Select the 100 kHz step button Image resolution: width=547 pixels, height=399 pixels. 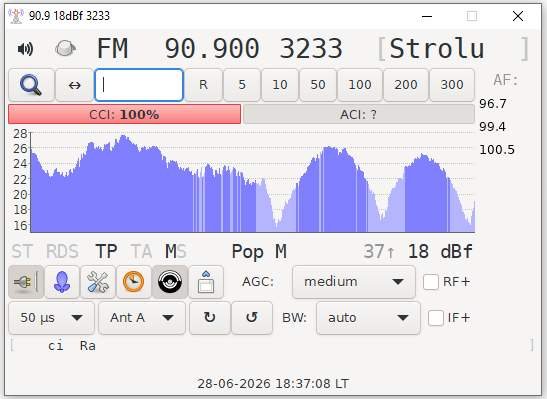[360, 85]
